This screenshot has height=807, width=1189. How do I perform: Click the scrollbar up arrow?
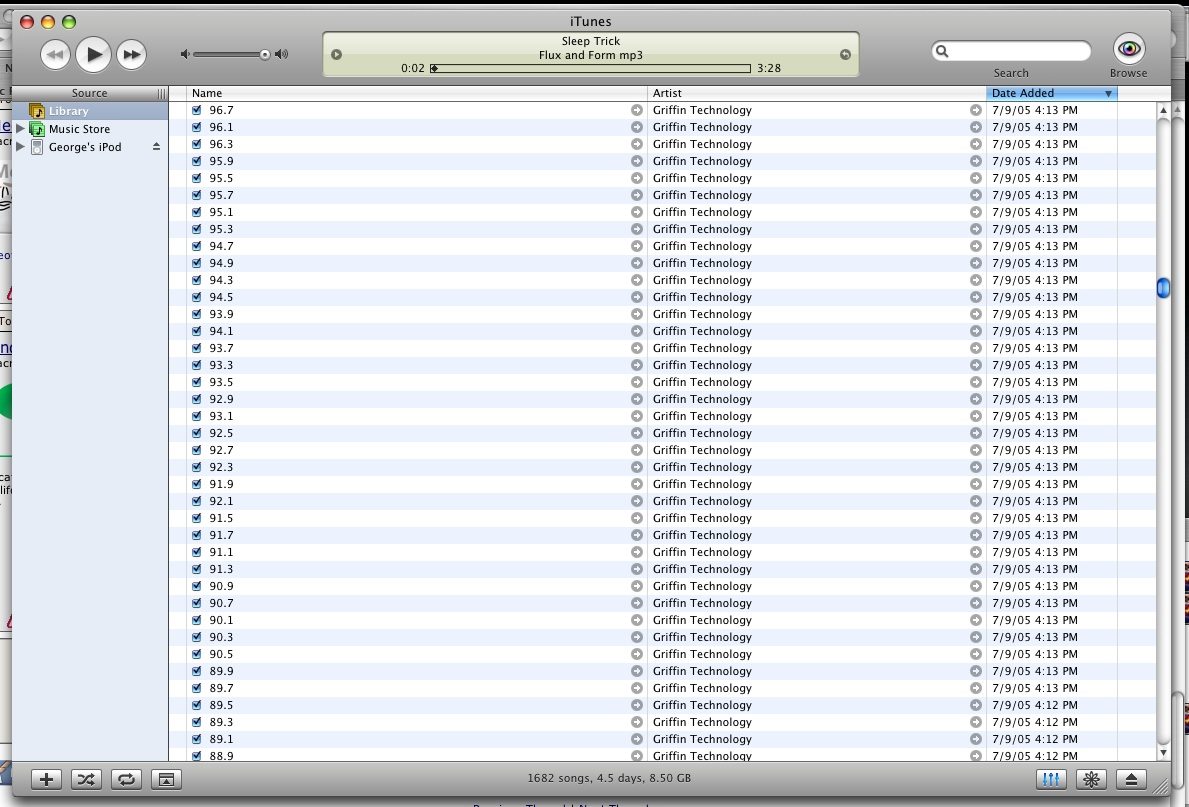click(x=1163, y=111)
